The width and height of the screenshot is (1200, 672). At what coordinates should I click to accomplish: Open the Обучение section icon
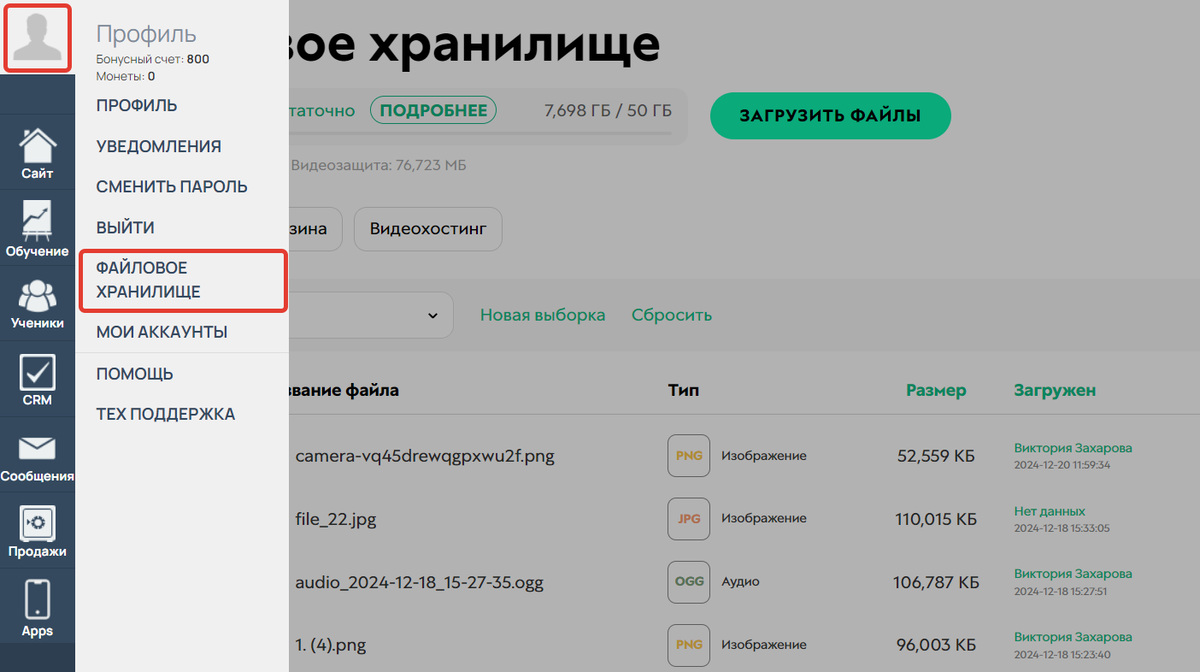(x=37, y=228)
